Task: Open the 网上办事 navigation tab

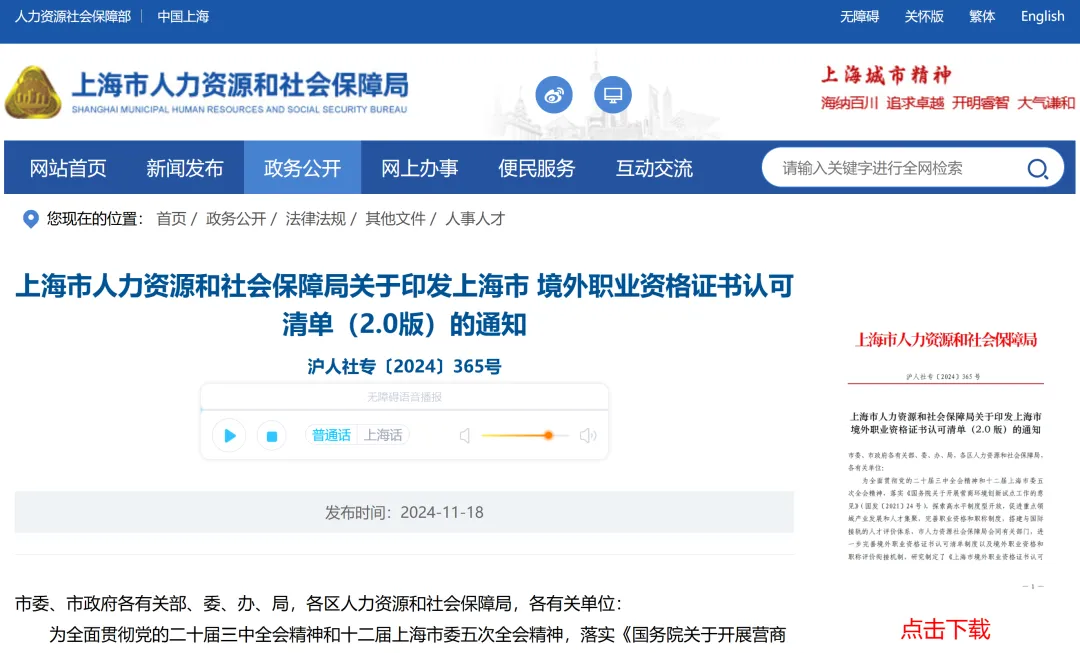Action: point(419,168)
